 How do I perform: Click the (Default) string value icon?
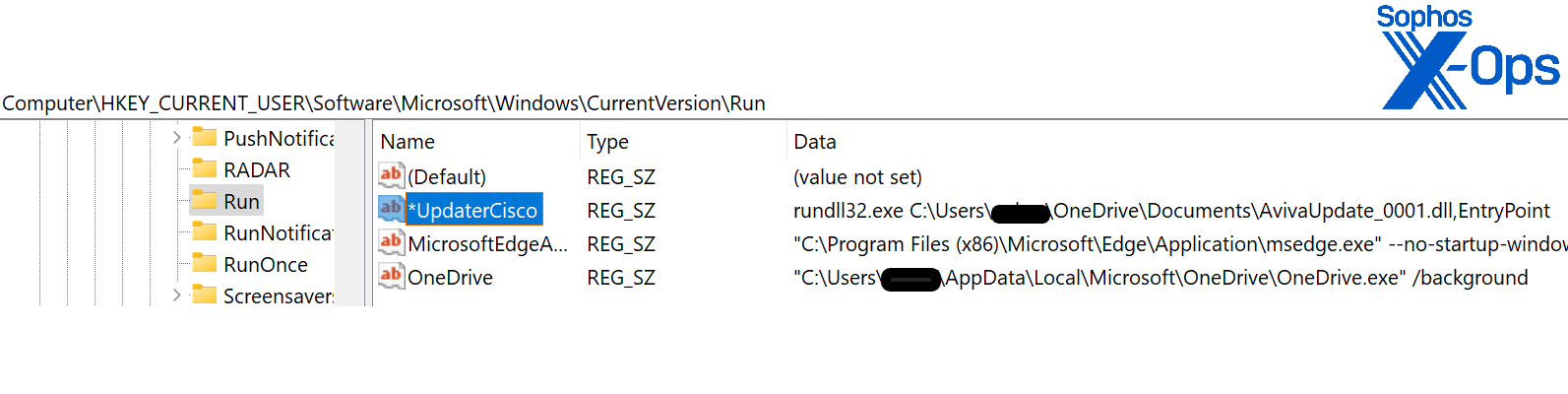pyautogui.click(x=391, y=176)
